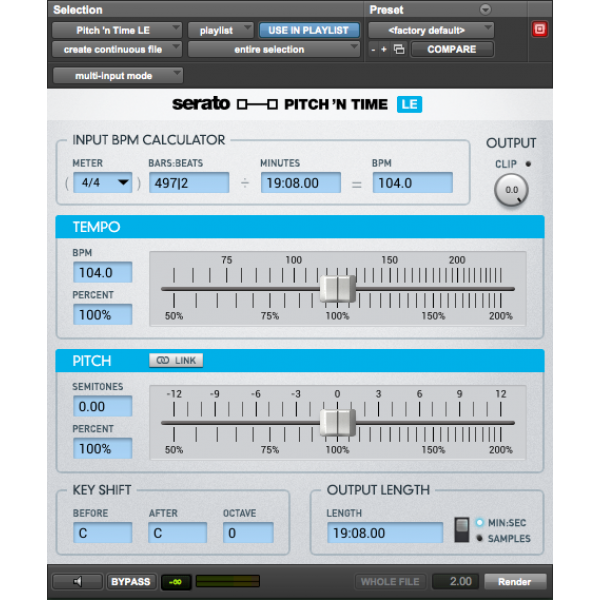Open the multi-input mode dropdown

[117, 75]
